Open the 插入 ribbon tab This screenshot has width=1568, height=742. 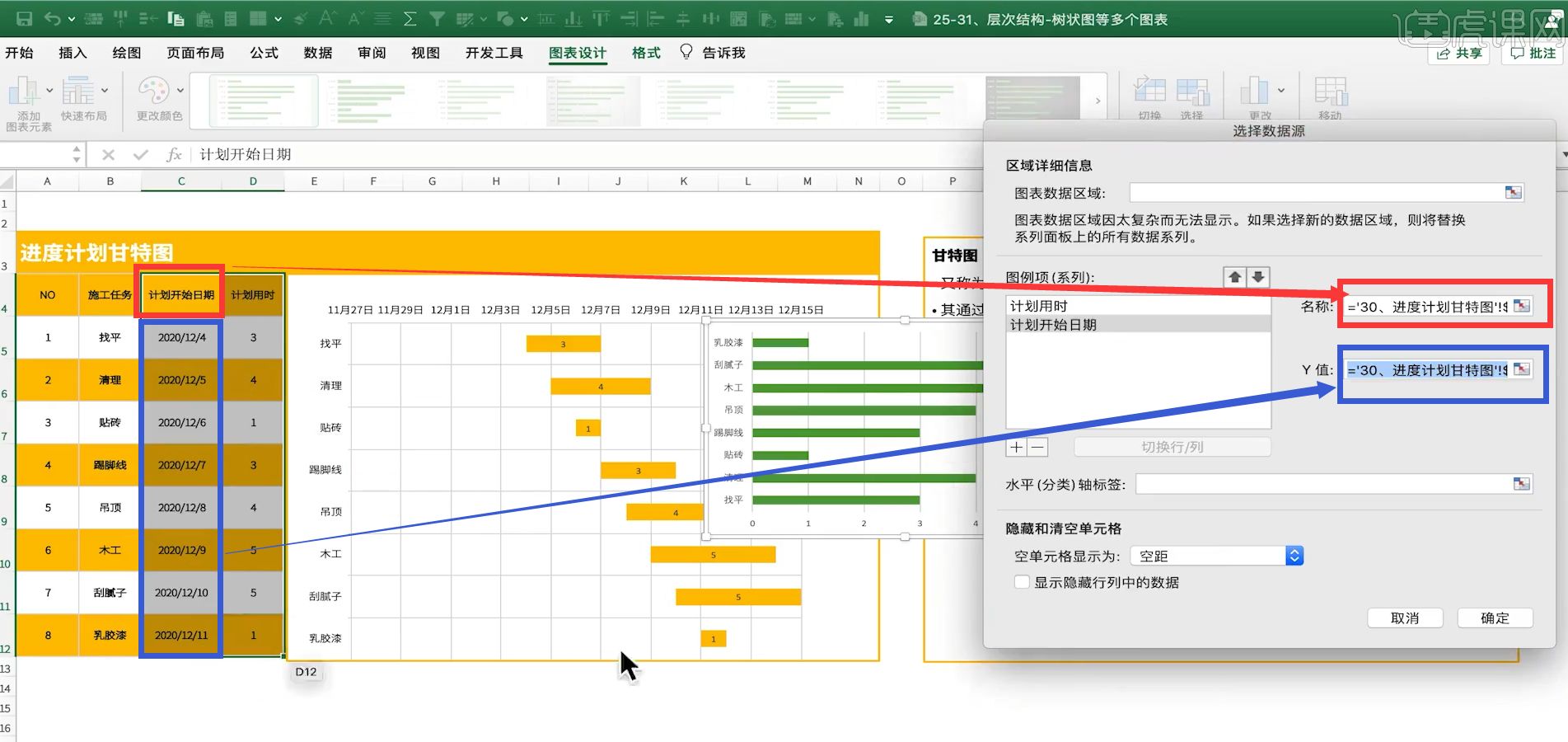73,53
